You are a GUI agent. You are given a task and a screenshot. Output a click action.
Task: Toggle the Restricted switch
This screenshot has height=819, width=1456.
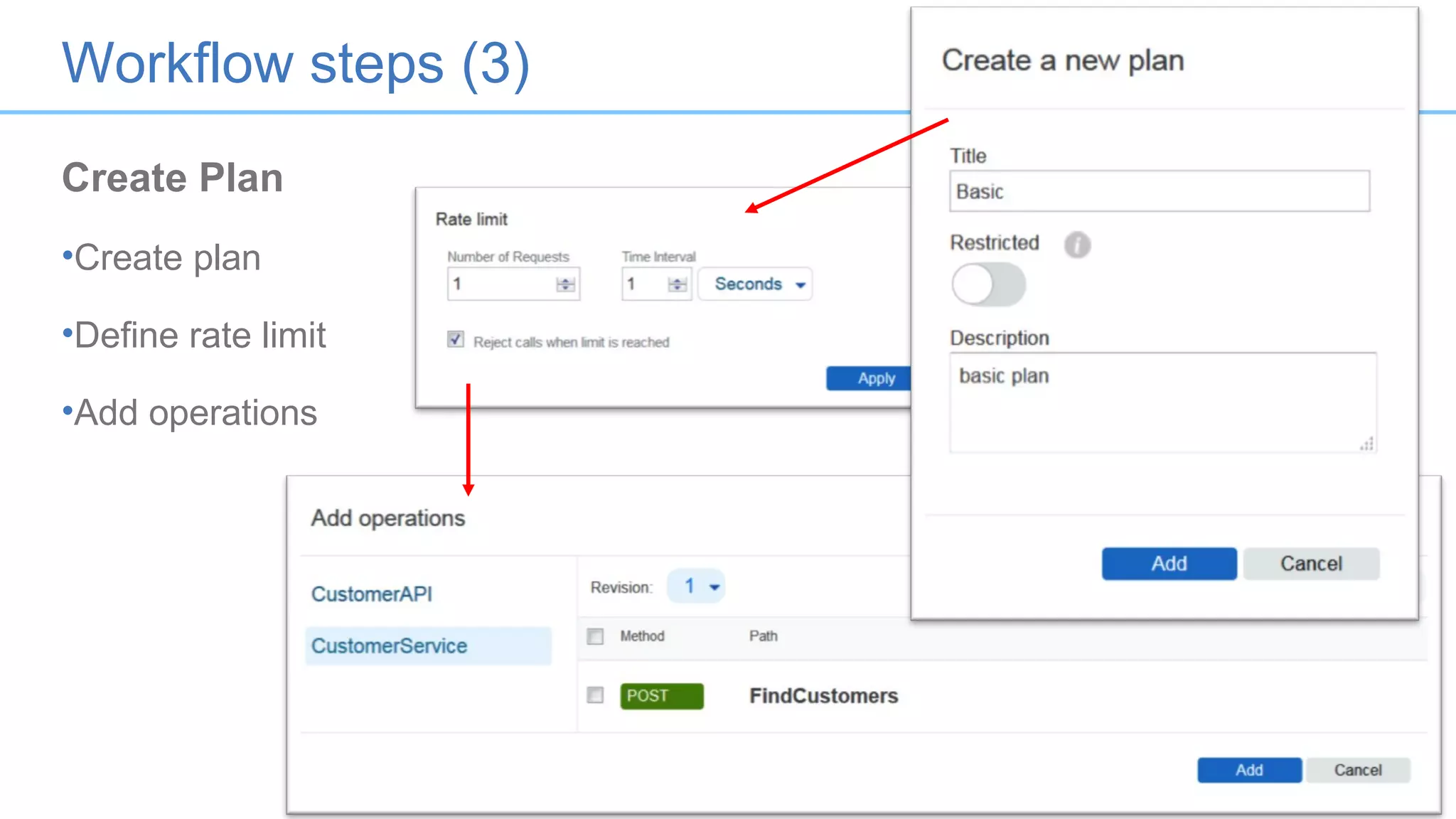[988, 284]
